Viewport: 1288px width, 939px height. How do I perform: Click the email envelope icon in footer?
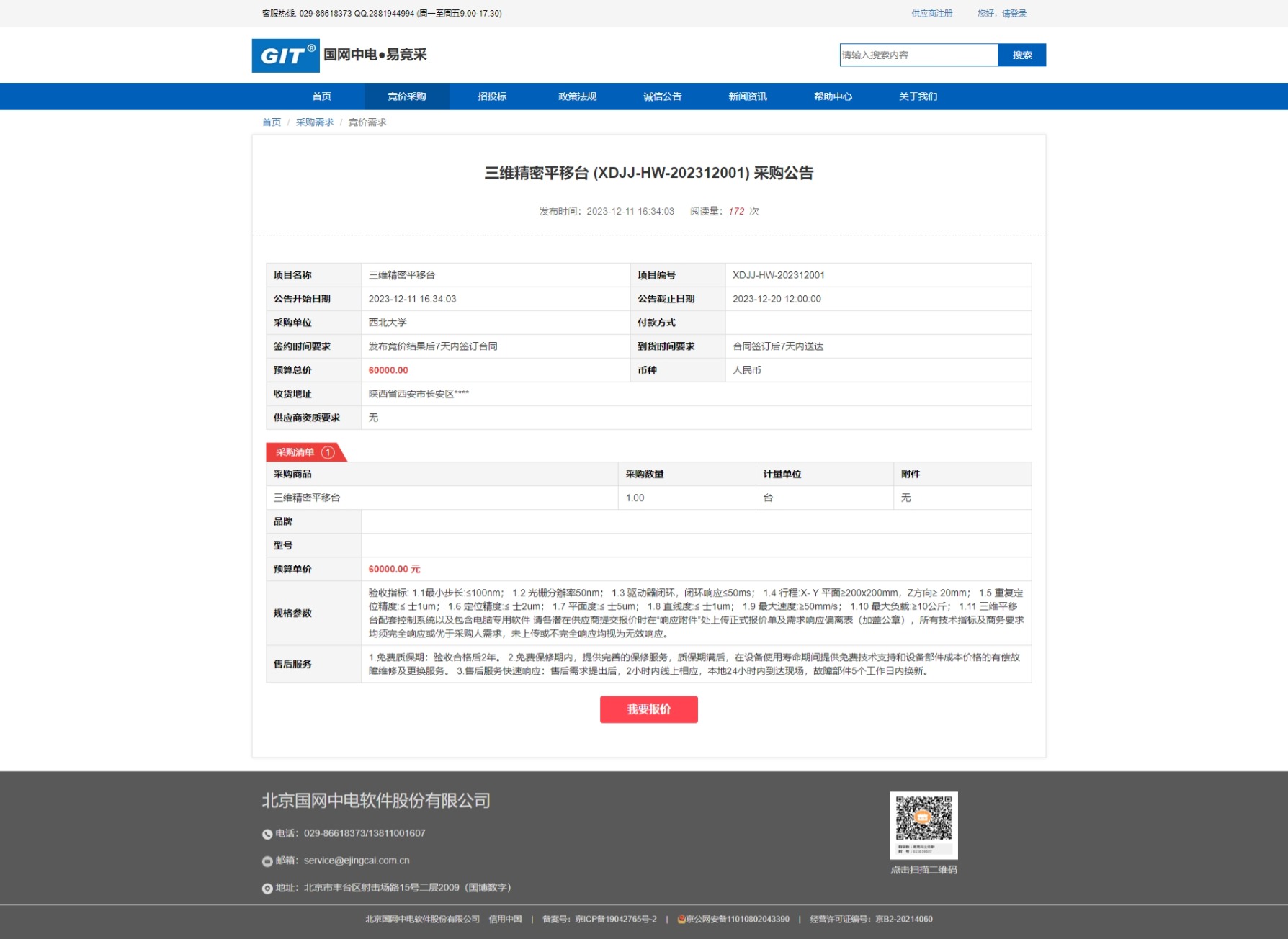267,861
